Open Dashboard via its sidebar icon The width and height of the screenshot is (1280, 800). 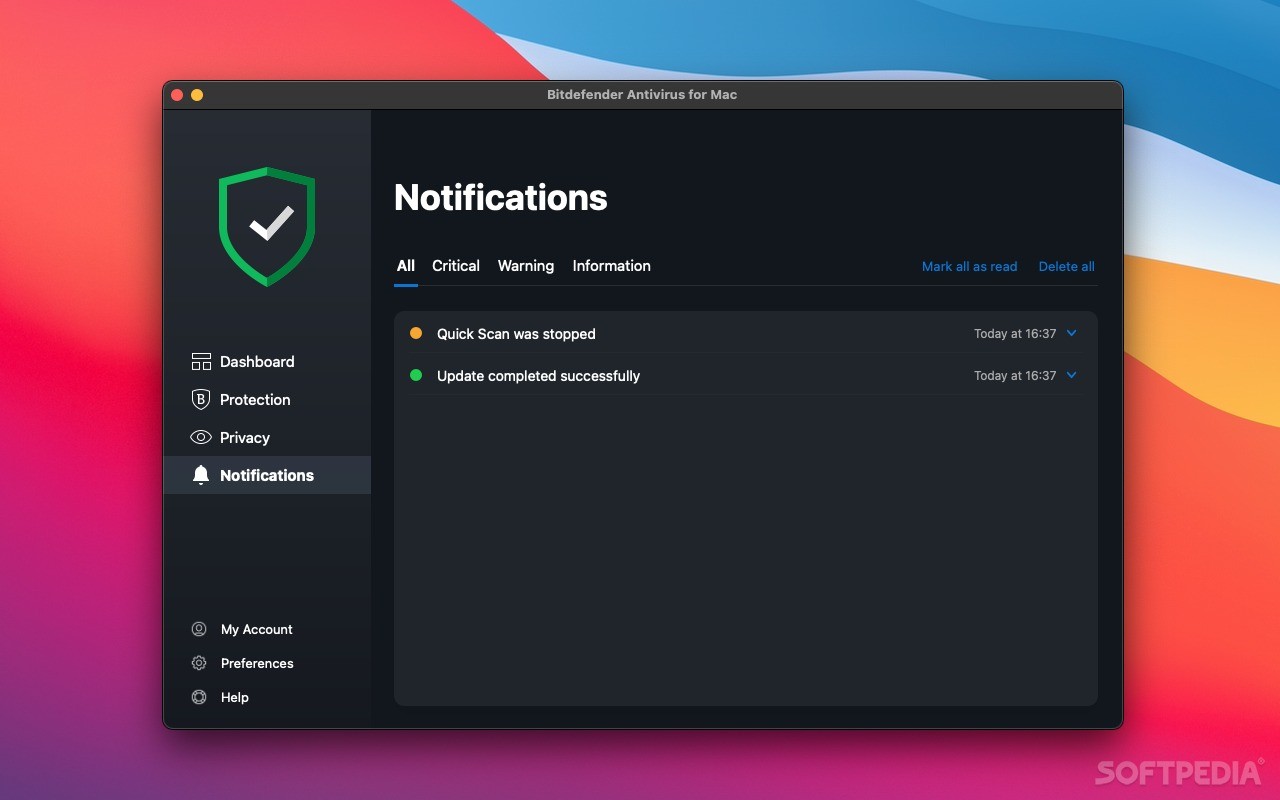pos(201,362)
